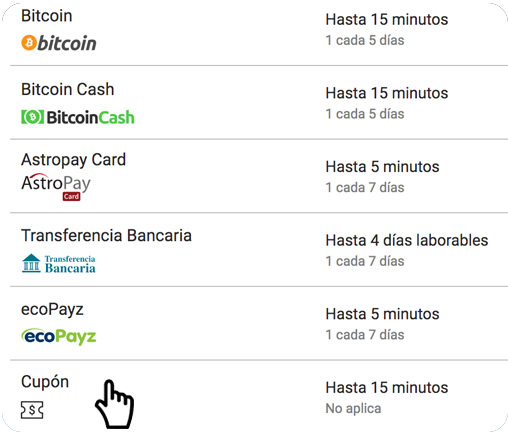The image size is (508, 434).
Task: Click No aplica under Cupón row
Action: [x=353, y=408]
